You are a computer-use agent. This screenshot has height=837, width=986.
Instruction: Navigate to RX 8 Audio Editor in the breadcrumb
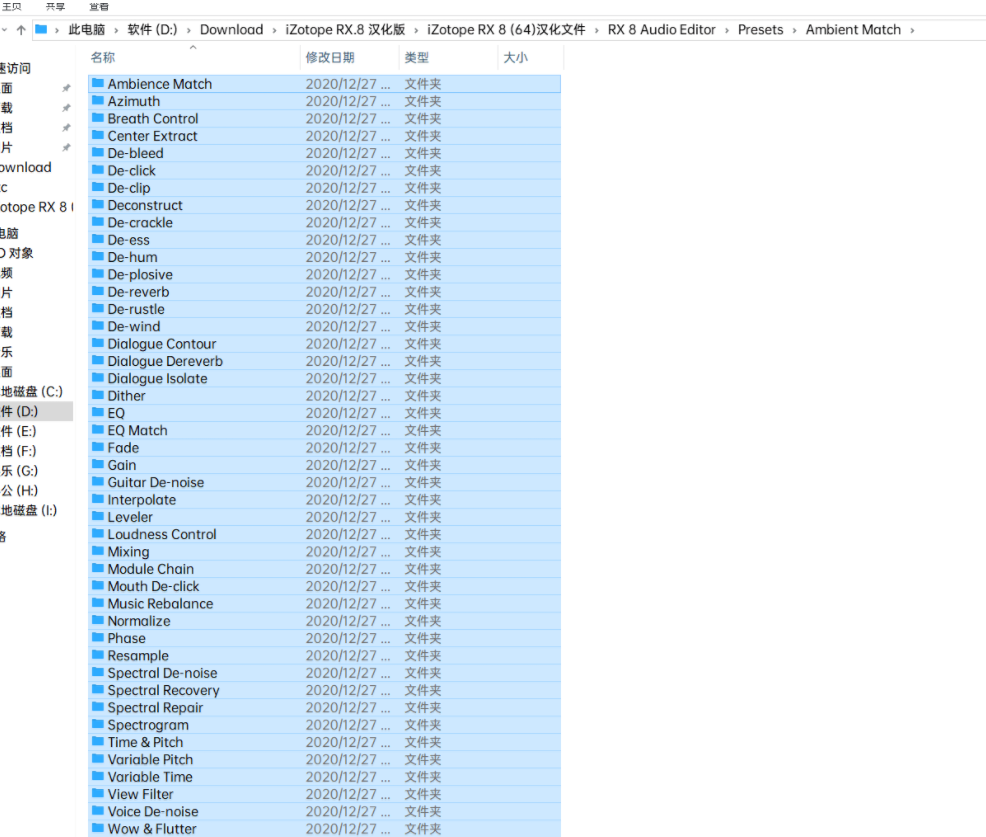coord(661,30)
